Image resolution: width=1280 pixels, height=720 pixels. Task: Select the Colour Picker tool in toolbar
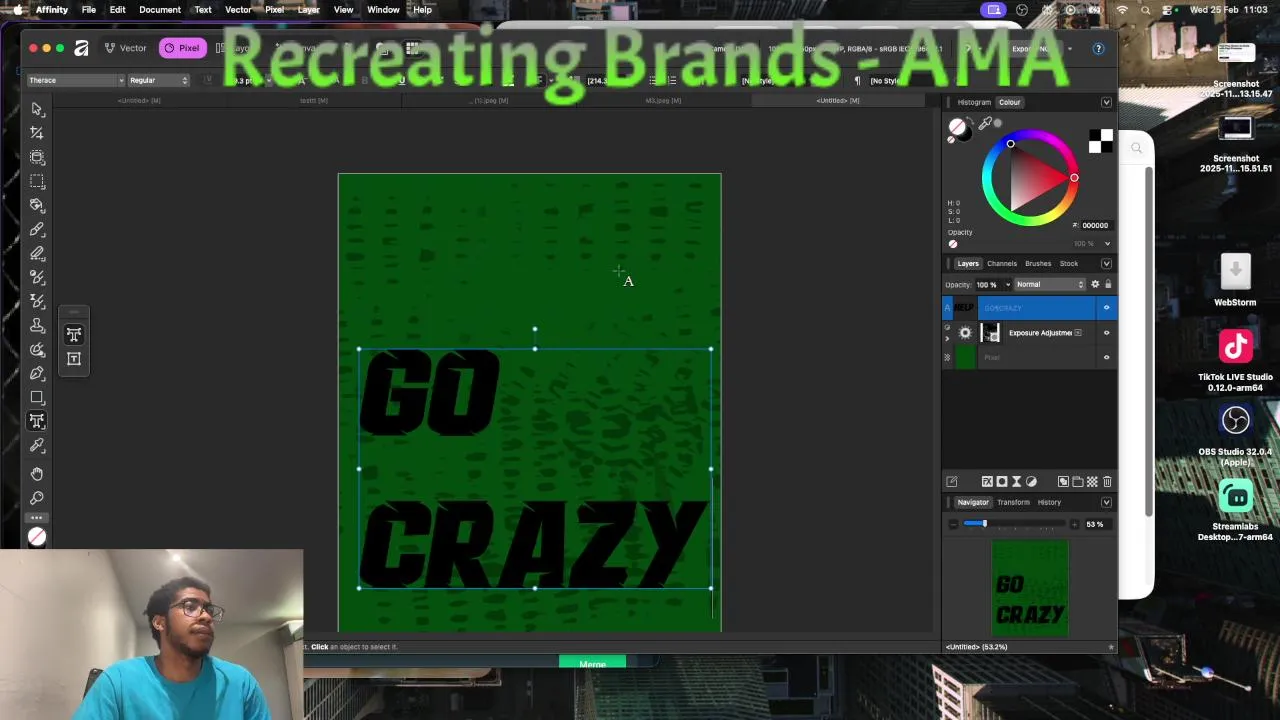click(37, 445)
